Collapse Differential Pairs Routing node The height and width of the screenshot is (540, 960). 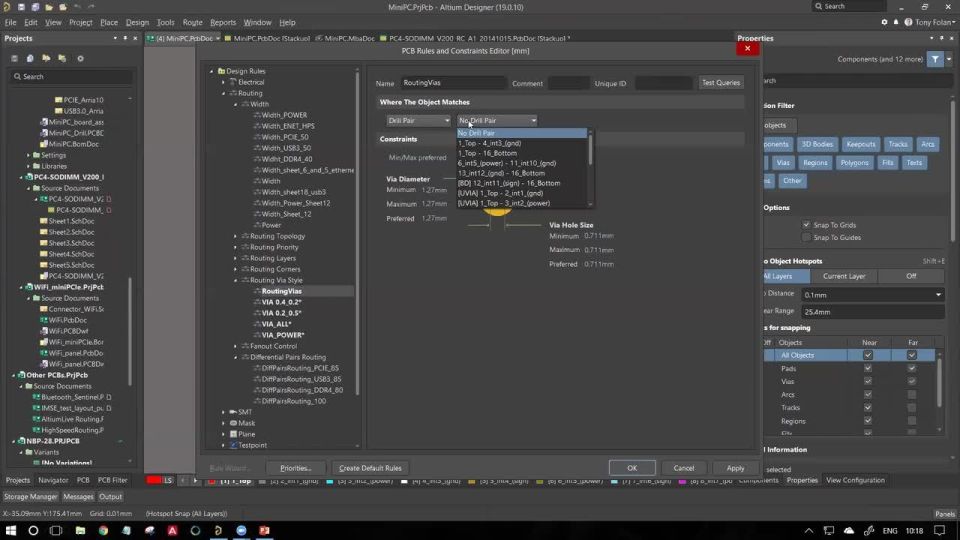[x=236, y=358]
